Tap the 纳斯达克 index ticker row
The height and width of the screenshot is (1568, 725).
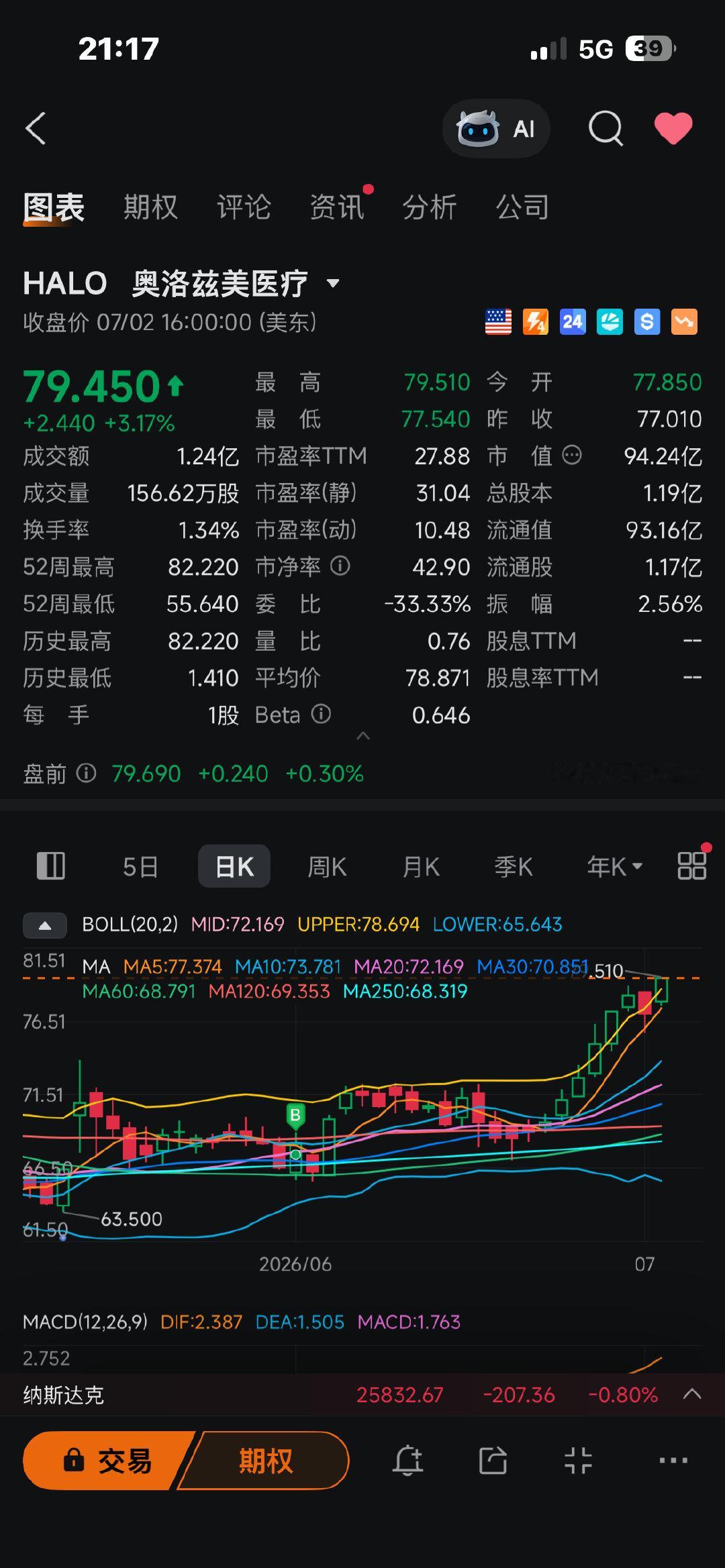362,1395
